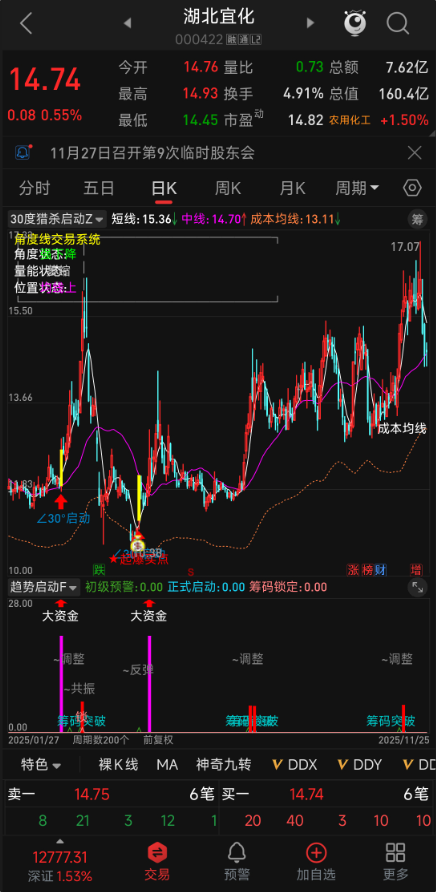Select the 月K tab
Image resolution: width=436 pixels, height=892 pixels.
point(293,188)
